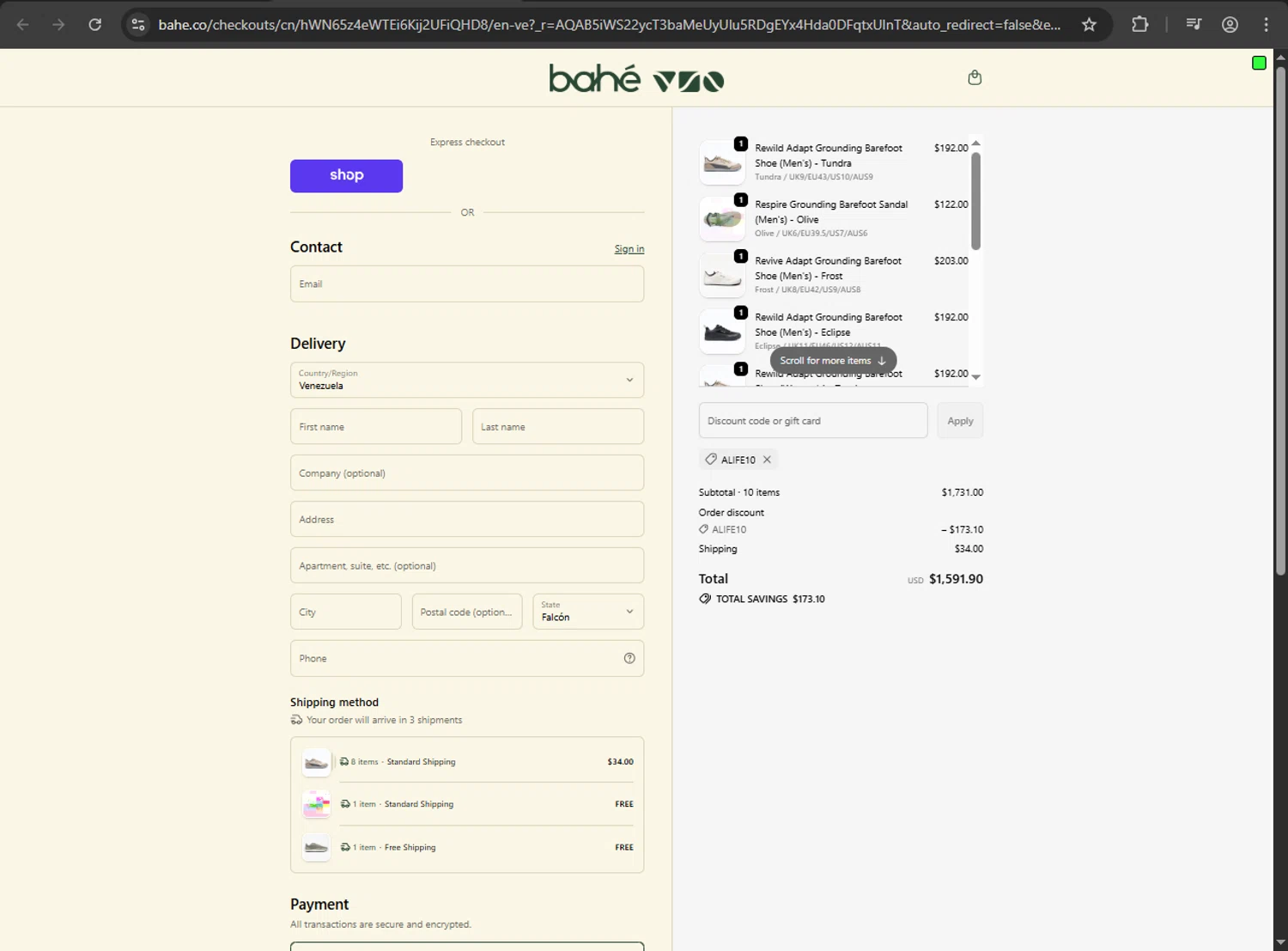The width and height of the screenshot is (1288, 951).
Task: Bookmark this page with the star icon
Action: [x=1089, y=24]
